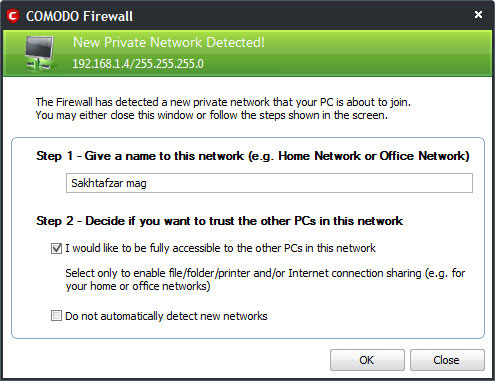
Task: Click the Step 2 heading text
Action: [x=220, y=221]
